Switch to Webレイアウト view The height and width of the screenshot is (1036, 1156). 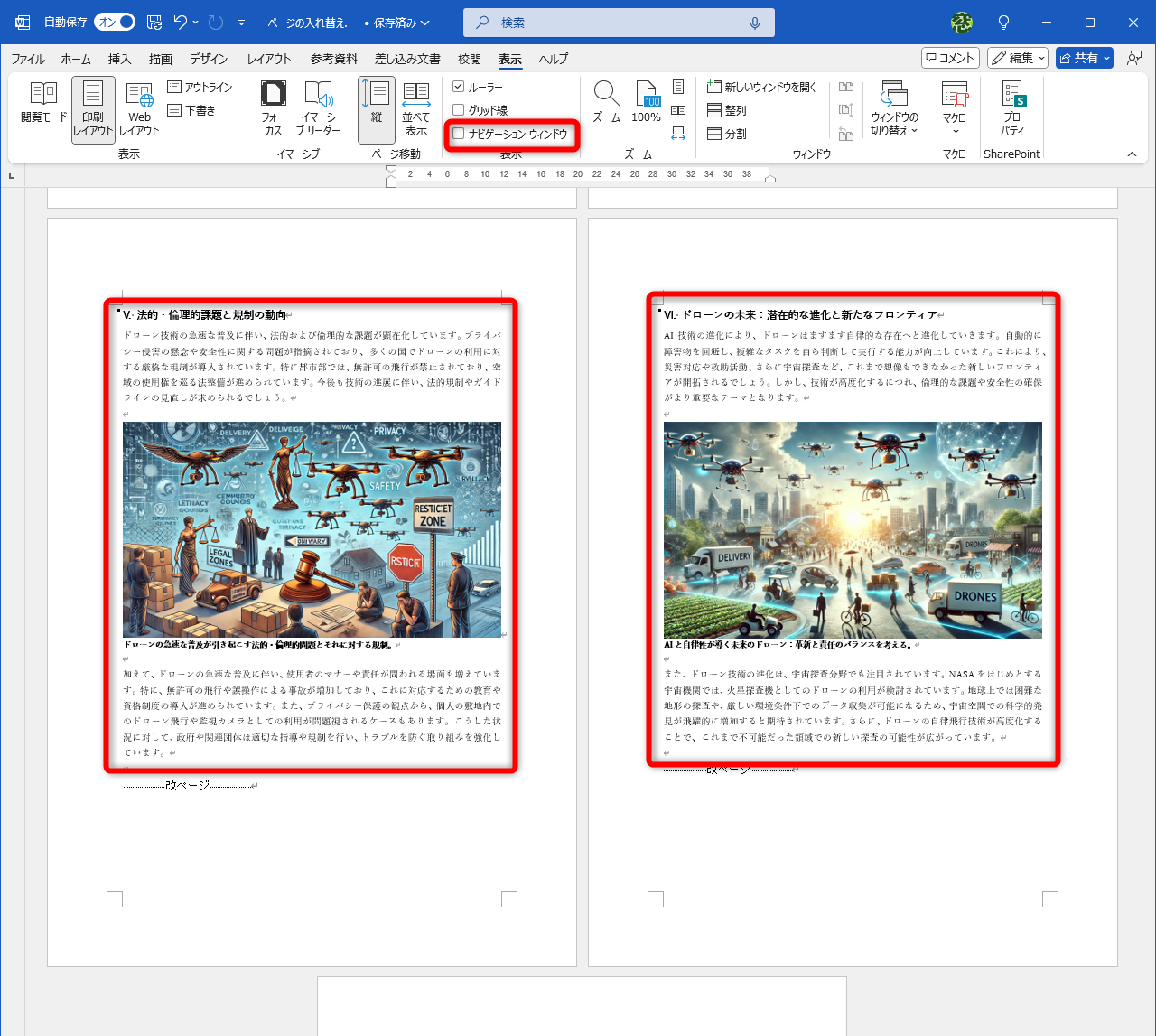pos(139,107)
